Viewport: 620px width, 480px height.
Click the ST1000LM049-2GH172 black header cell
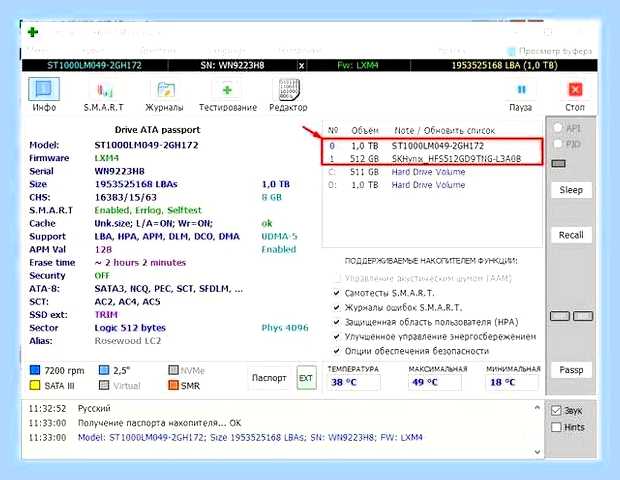coord(95,65)
